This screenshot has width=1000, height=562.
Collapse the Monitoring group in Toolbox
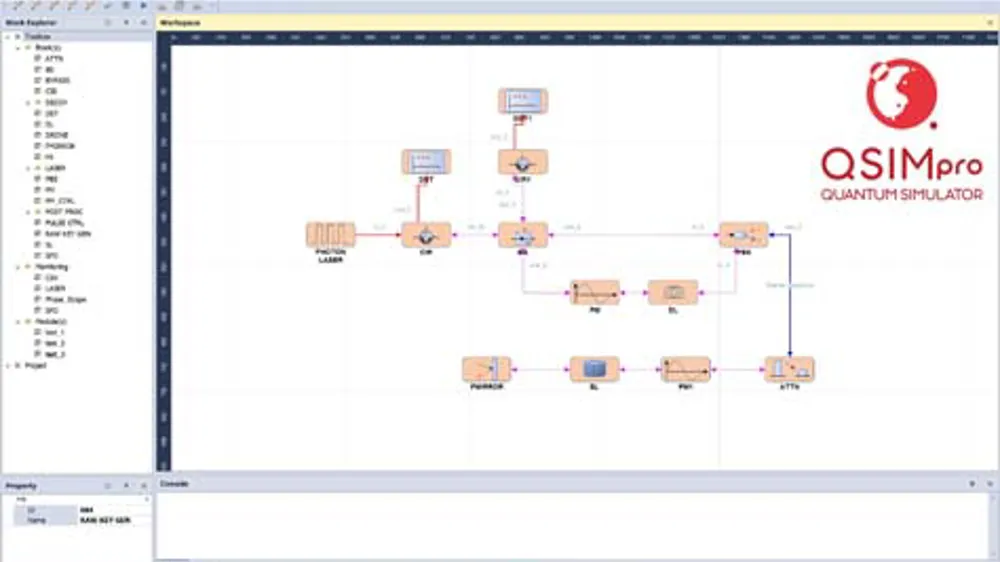[x=17, y=267]
